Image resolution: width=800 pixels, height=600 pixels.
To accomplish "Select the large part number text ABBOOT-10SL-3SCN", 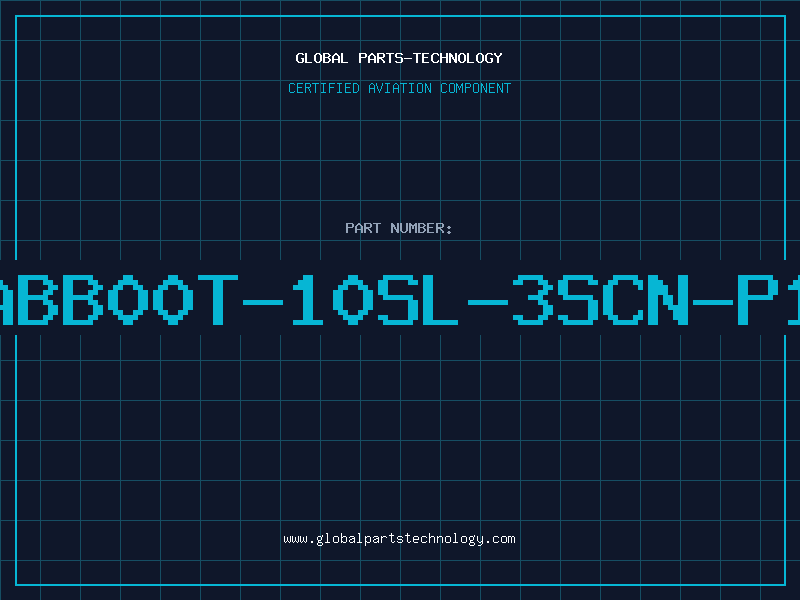I will pos(400,299).
